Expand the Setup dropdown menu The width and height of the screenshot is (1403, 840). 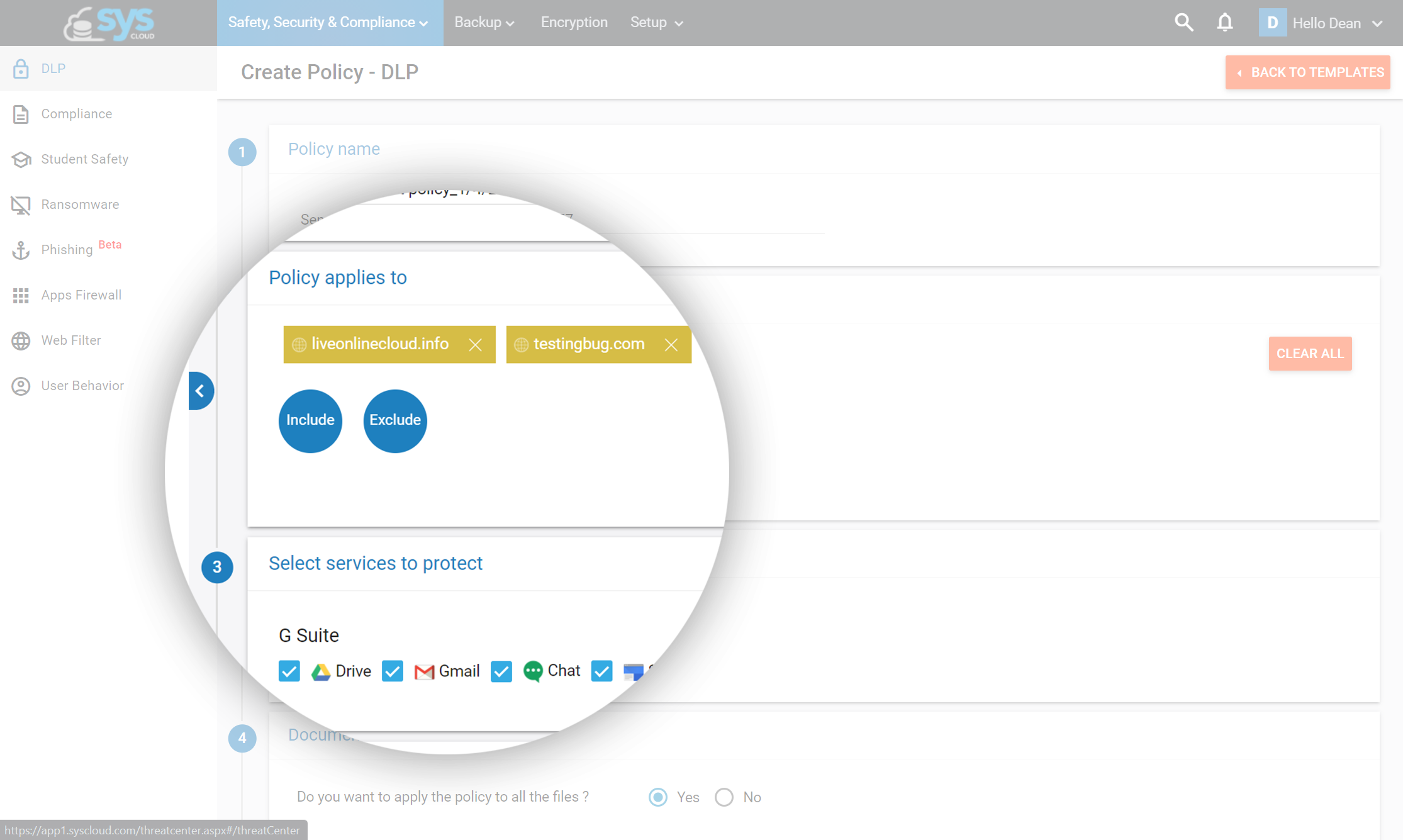656,22
